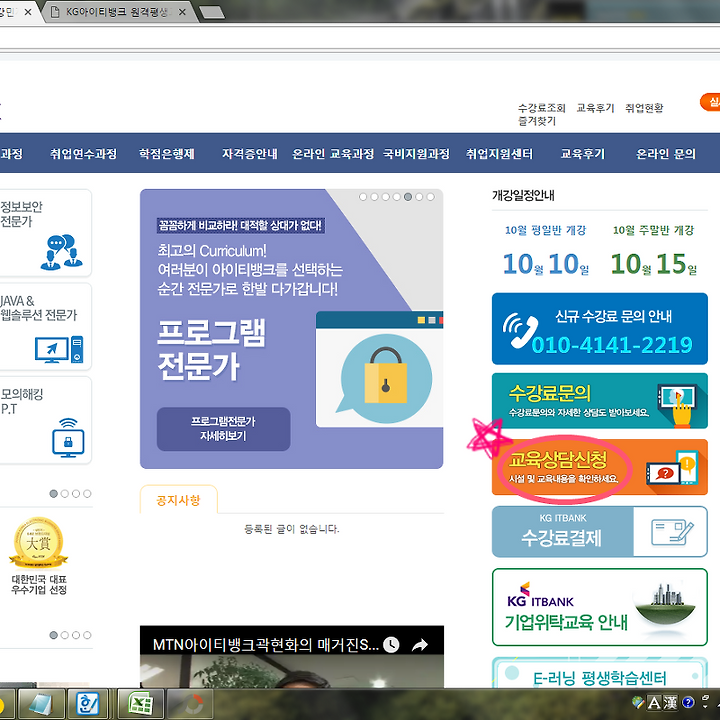720x720 pixels.
Task: Click the phone icon on 신규 수강료 문의 banner
Action: (x=520, y=330)
